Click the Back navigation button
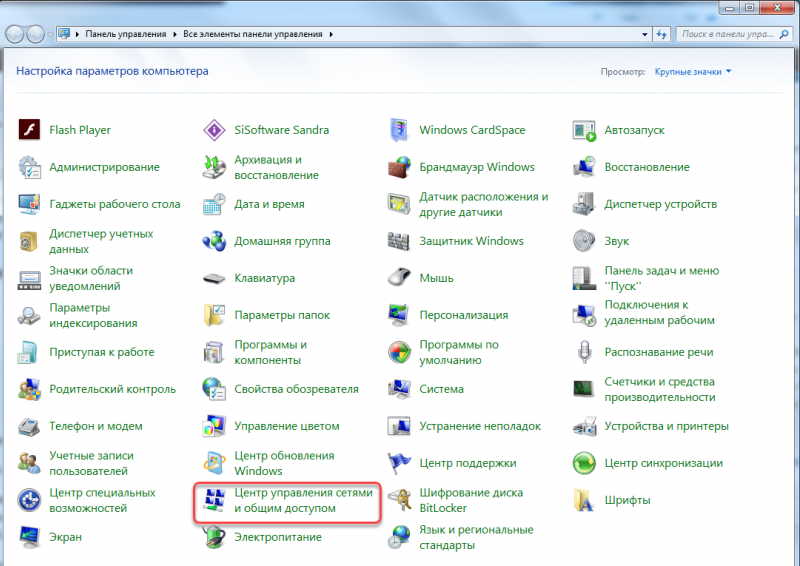This screenshot has width=800, height=566. [14, 34]
